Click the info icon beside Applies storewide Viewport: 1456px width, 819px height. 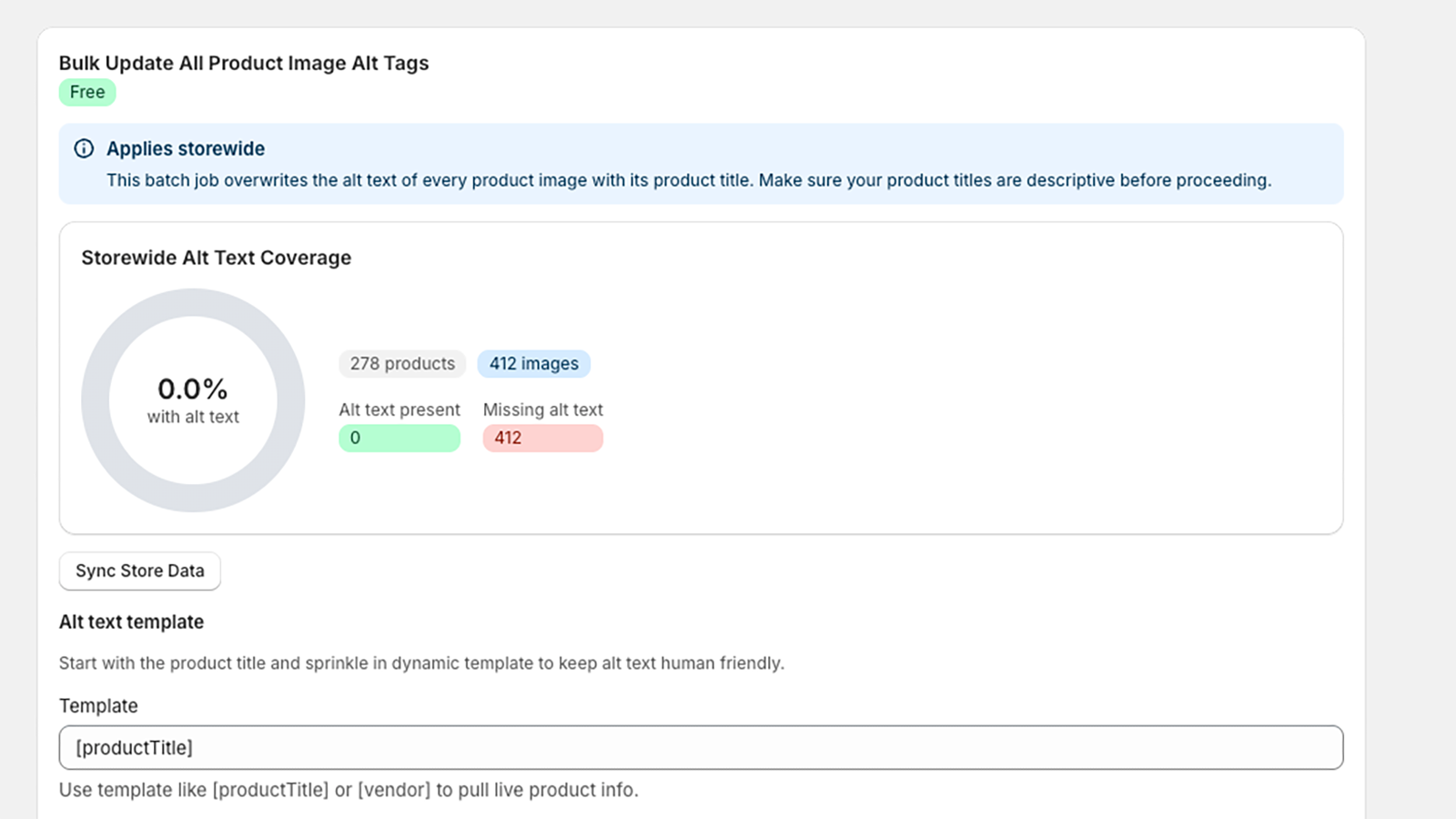tap(85, 148)
